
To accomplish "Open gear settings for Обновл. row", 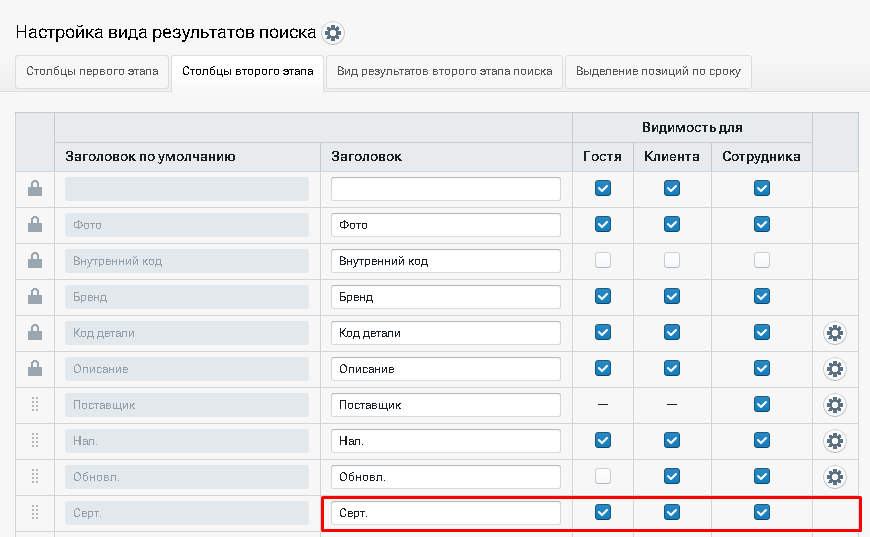I will (834, 477).
